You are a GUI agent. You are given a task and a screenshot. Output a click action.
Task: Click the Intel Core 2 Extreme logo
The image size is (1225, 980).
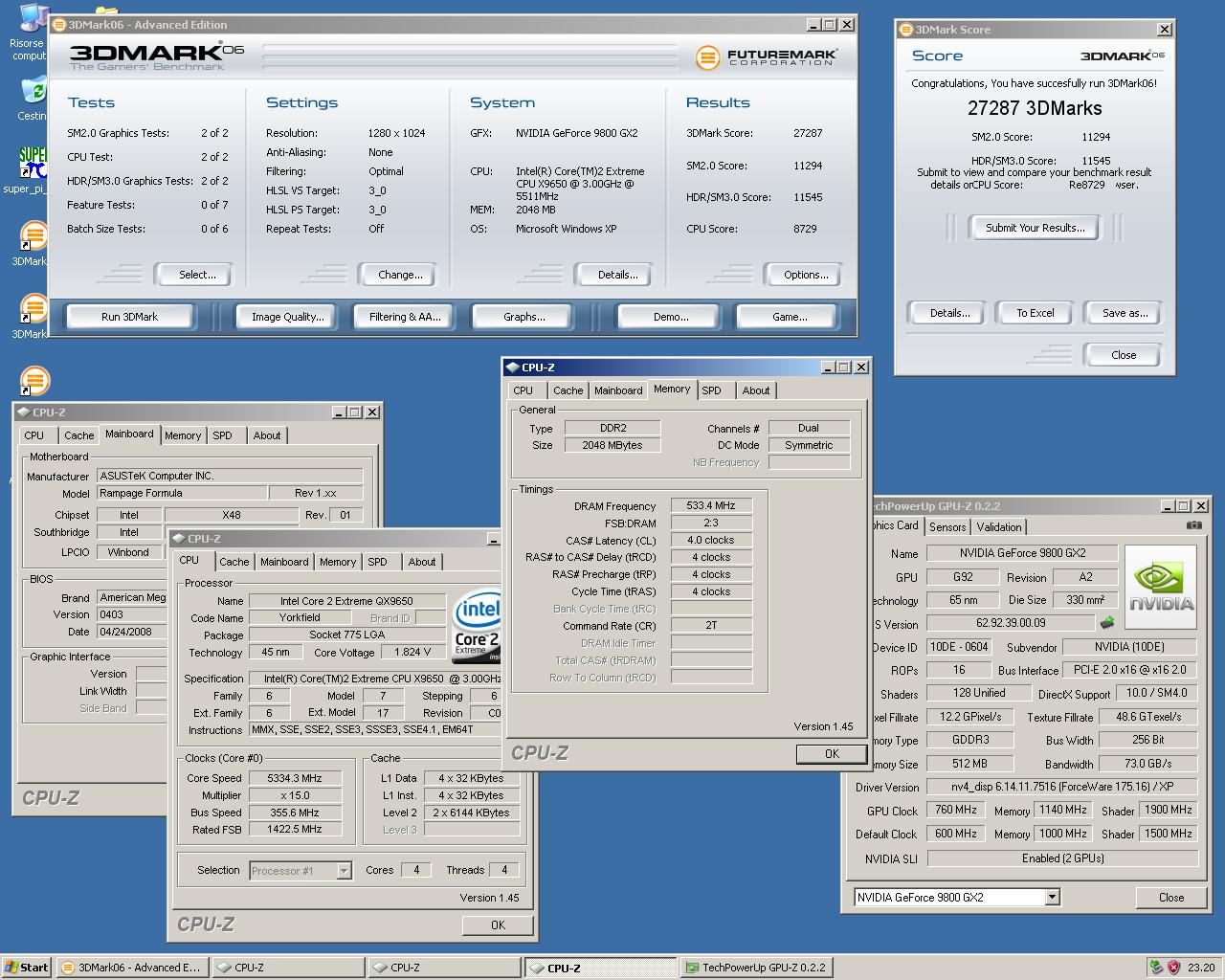[477, 626]
